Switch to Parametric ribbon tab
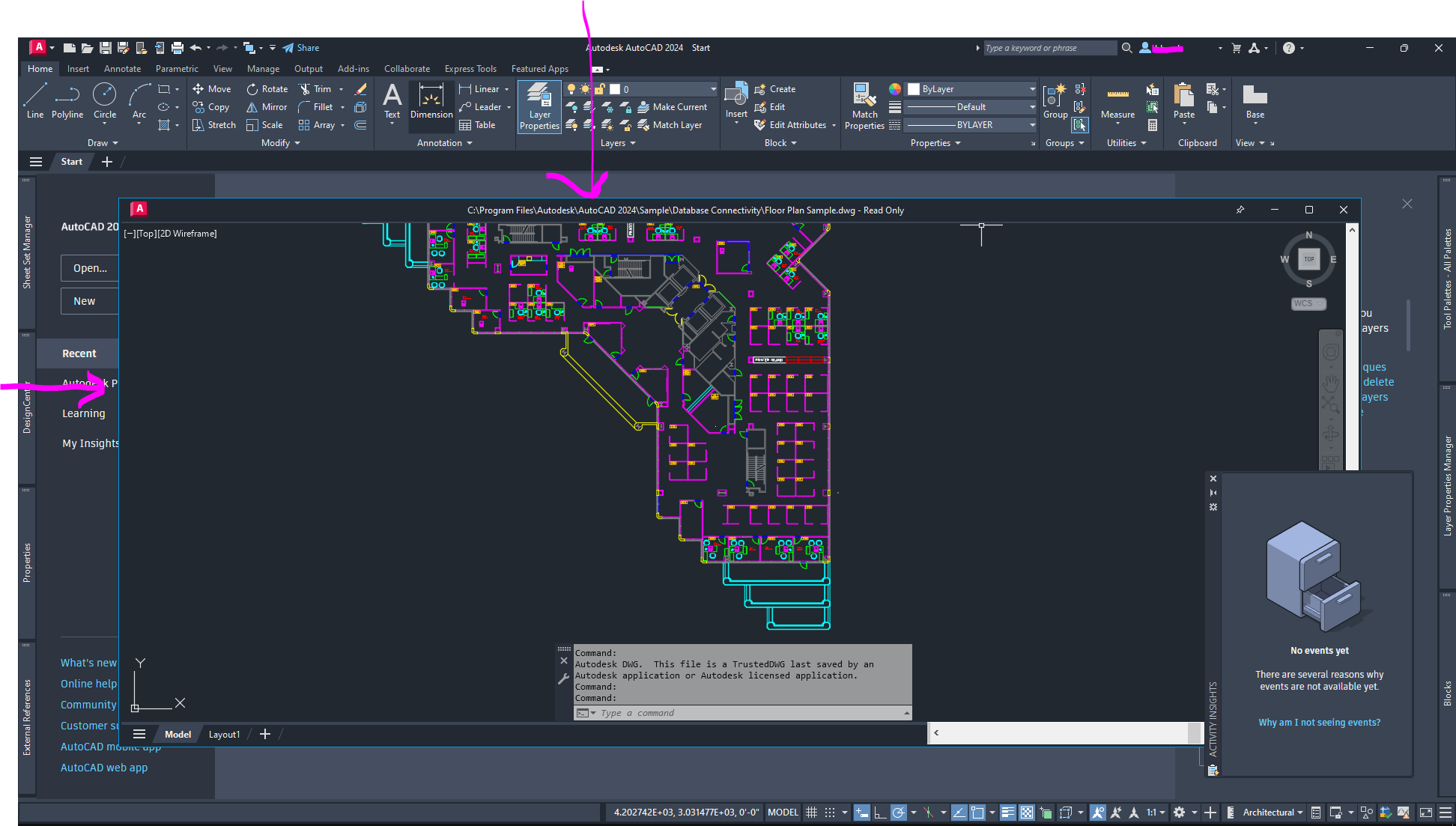 [x=177, y=69]
